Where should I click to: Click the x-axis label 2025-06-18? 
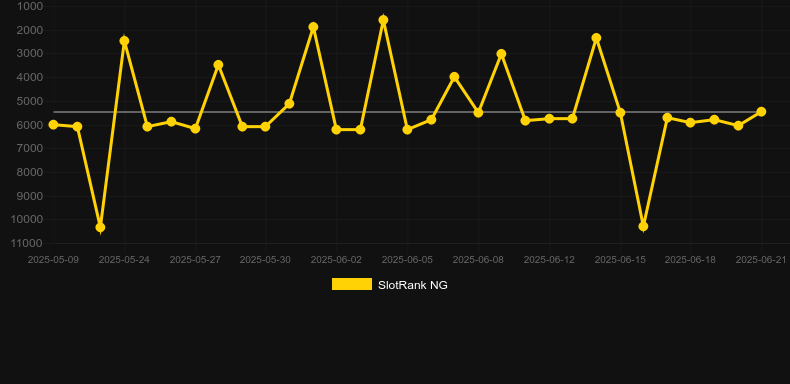click(690, 260)
